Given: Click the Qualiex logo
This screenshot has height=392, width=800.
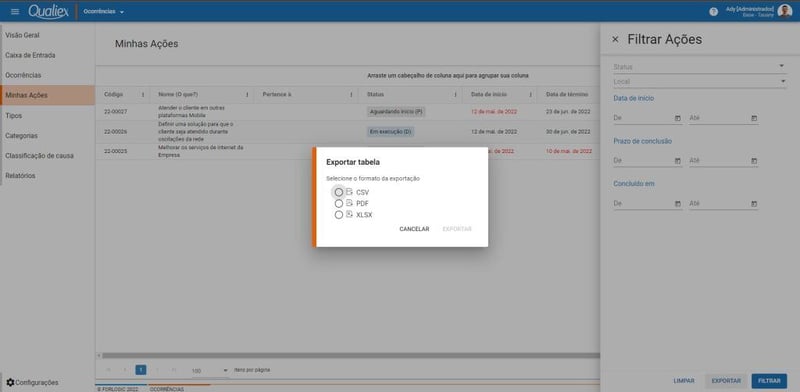Looking at the screenshot, I should pyautogui.click(x=48, y=11).
